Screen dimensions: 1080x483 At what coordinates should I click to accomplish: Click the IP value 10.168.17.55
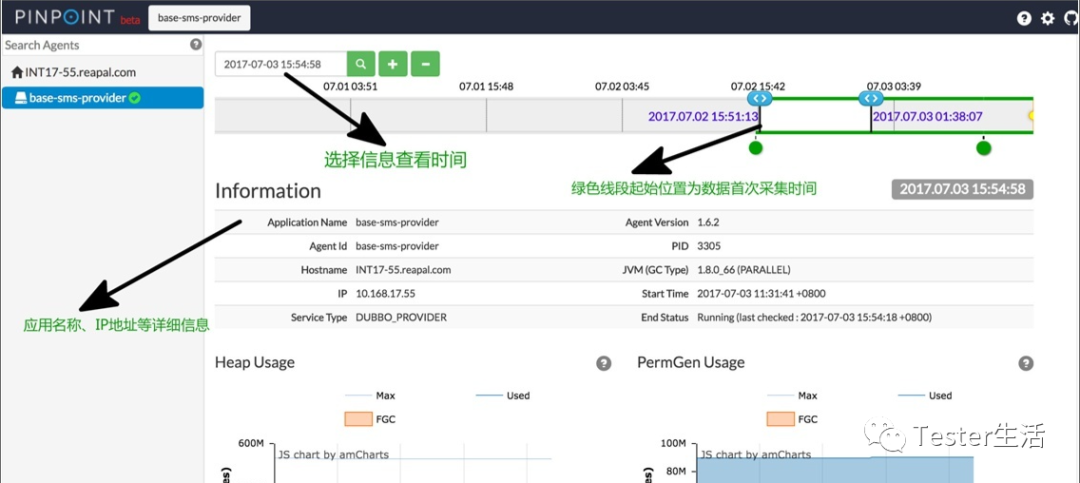click(x=385, y=294)
